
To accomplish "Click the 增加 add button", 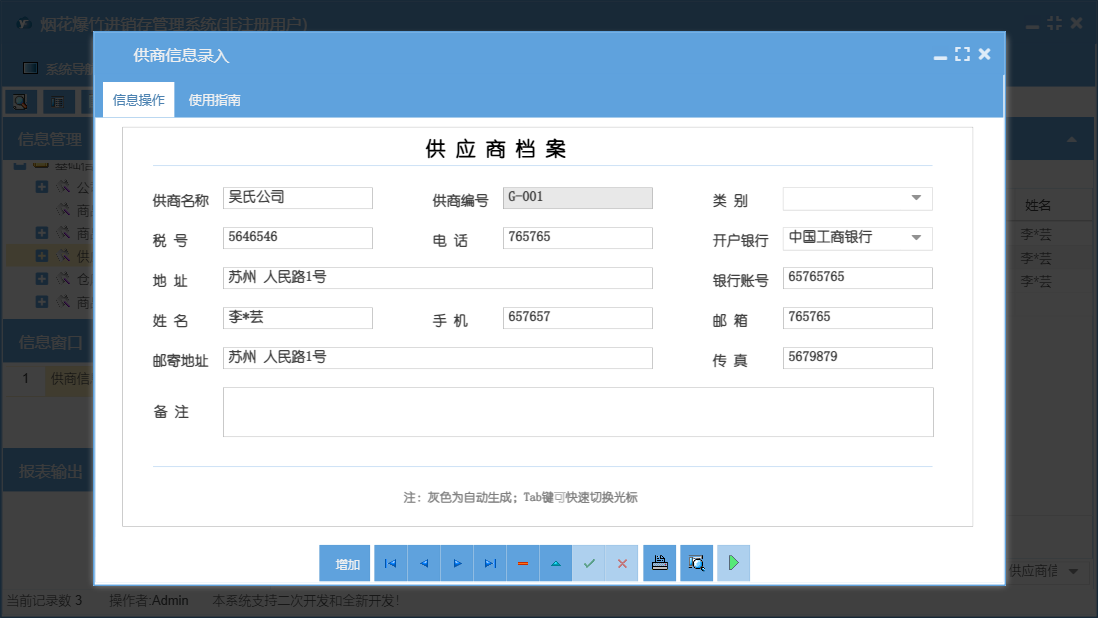I will click(x=344, y=562).
